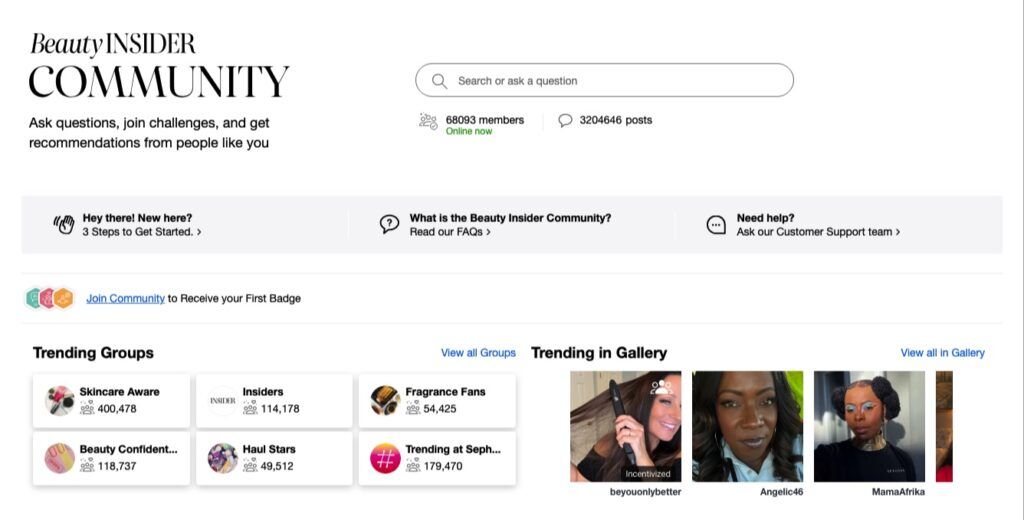1024x520 pixels.
Task: Click the waving hand icon
Action: tap(64, 225)
